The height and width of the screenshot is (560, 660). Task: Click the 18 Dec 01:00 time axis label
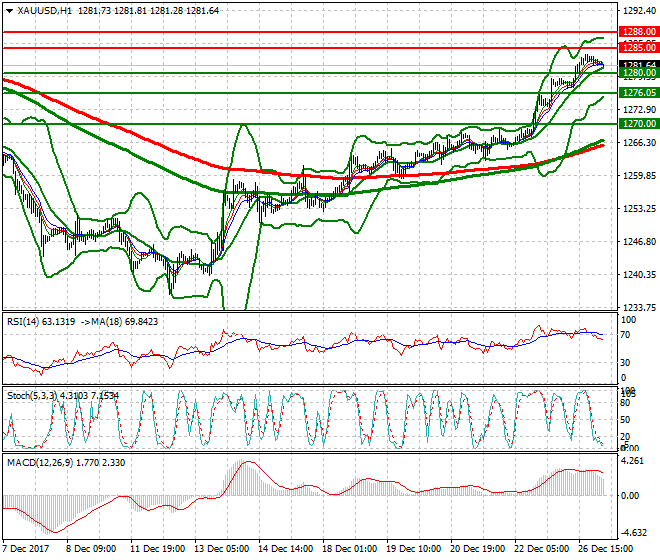pos(350,549)
